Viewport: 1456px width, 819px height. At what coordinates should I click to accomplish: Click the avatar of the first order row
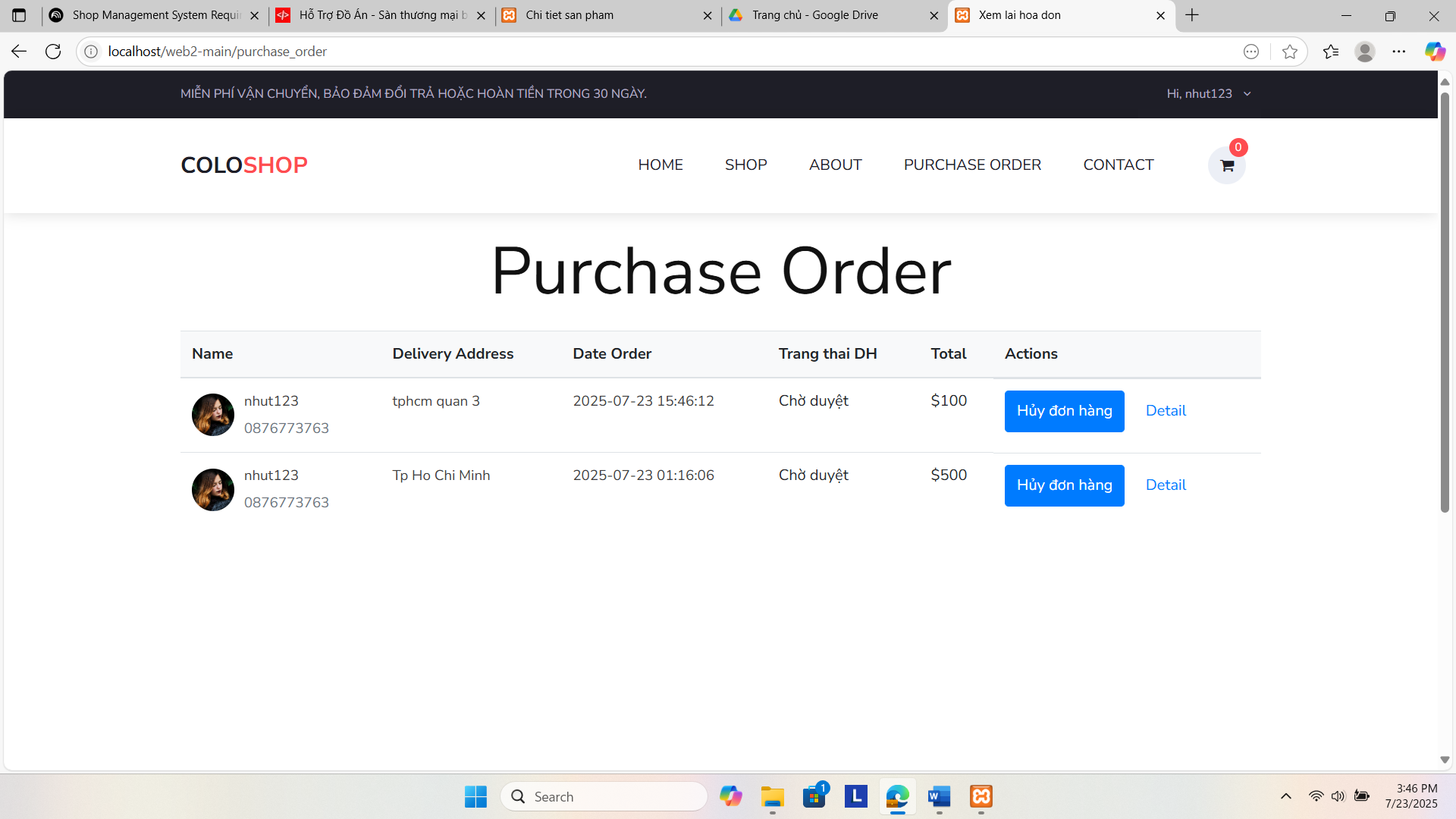(213, 415)
